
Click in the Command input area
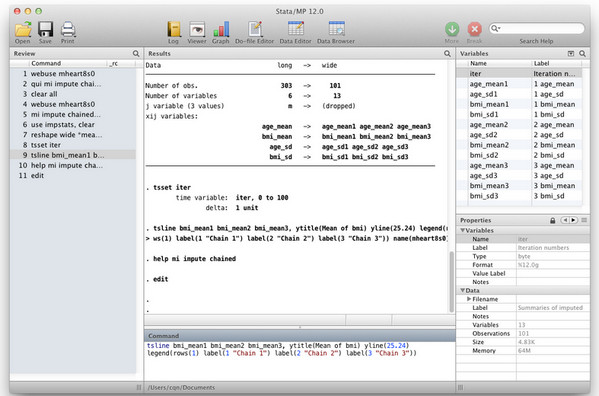(300, 361)
